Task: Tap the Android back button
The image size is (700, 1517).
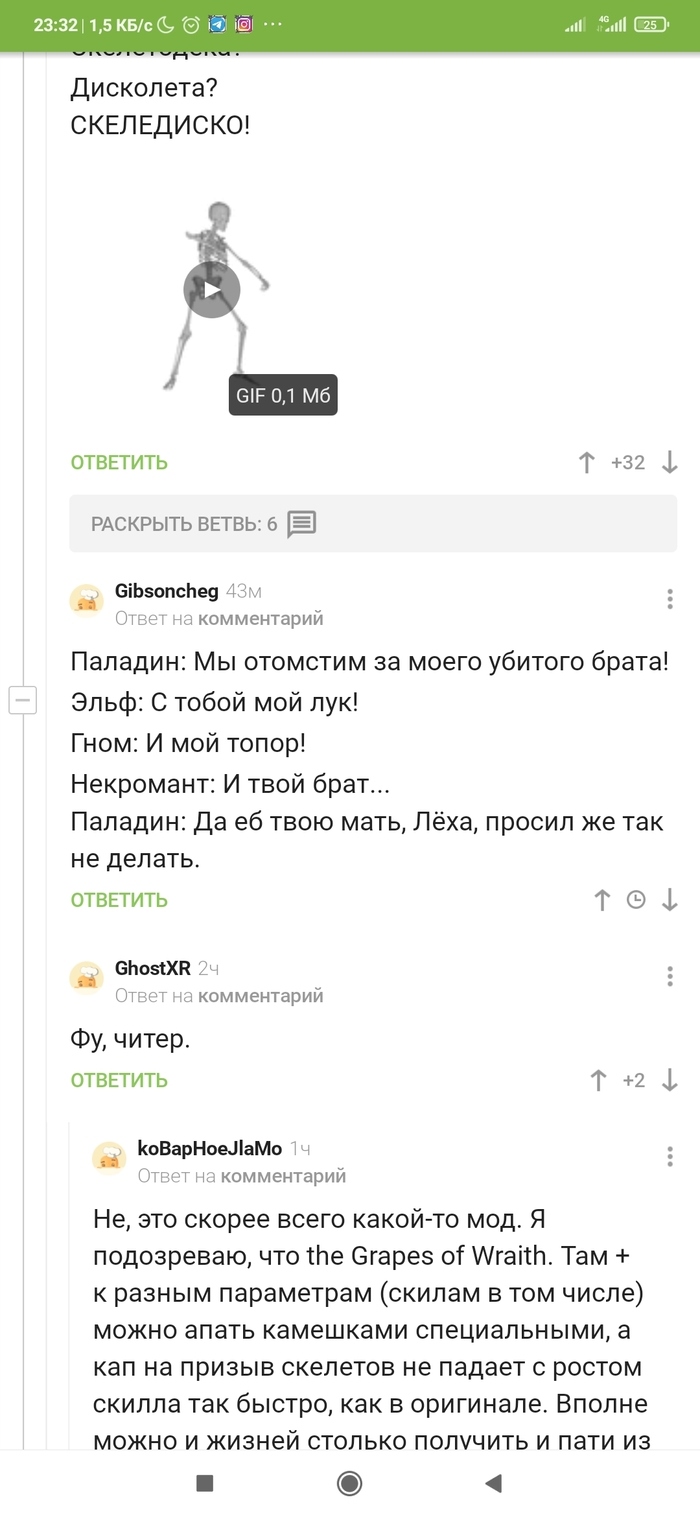Action: (493, 1483)
